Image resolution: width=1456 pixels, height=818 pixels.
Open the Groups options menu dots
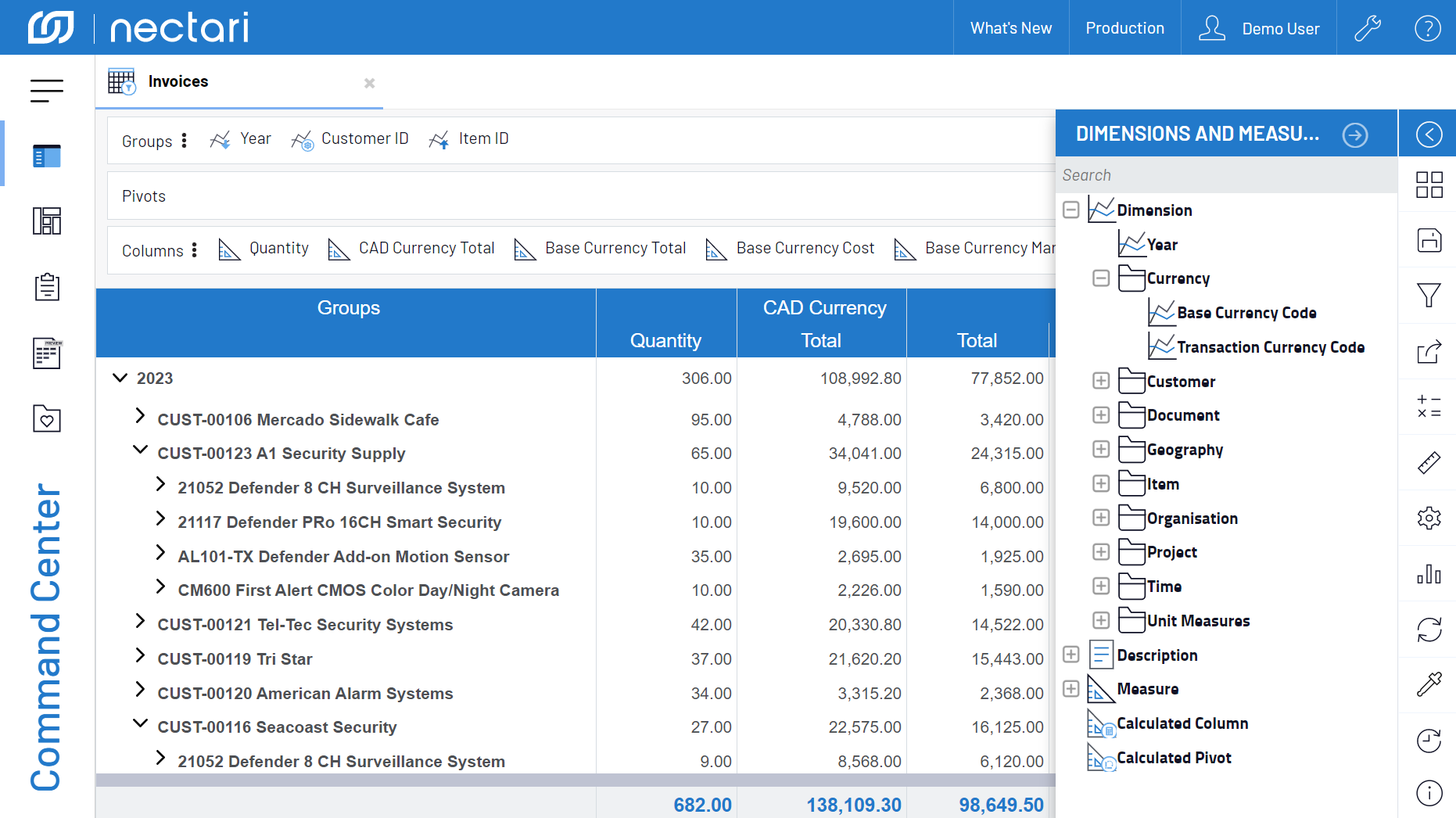(x=185, y=141)
